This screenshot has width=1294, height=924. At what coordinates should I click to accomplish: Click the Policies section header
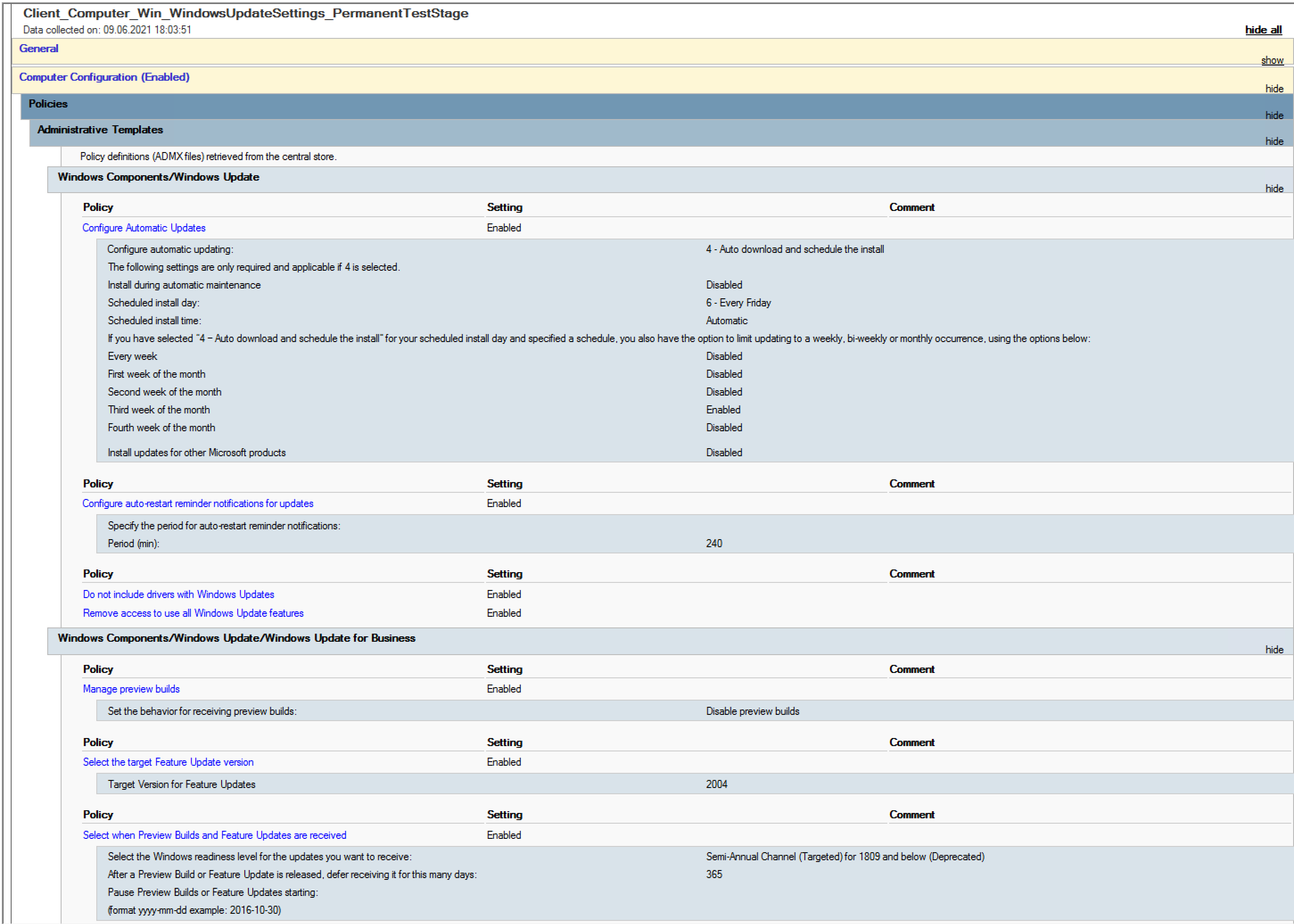[48, 104]
